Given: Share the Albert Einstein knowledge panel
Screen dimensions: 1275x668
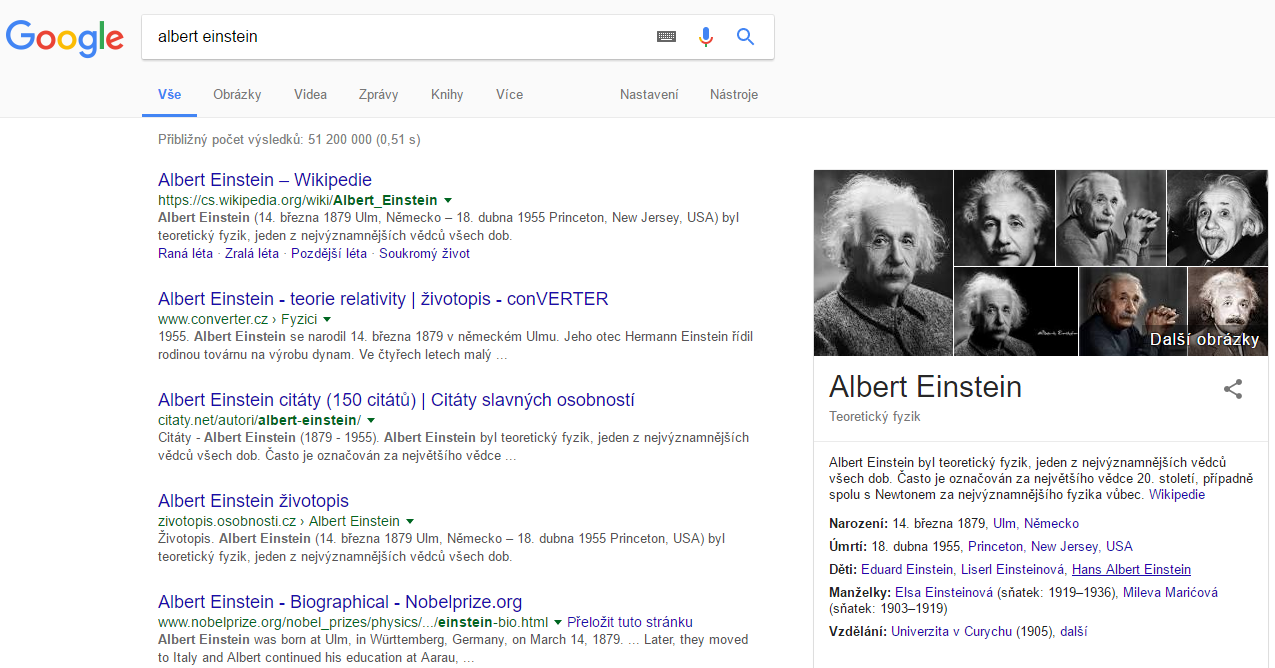Looking at the screenshot, I should click(1233, 389).
